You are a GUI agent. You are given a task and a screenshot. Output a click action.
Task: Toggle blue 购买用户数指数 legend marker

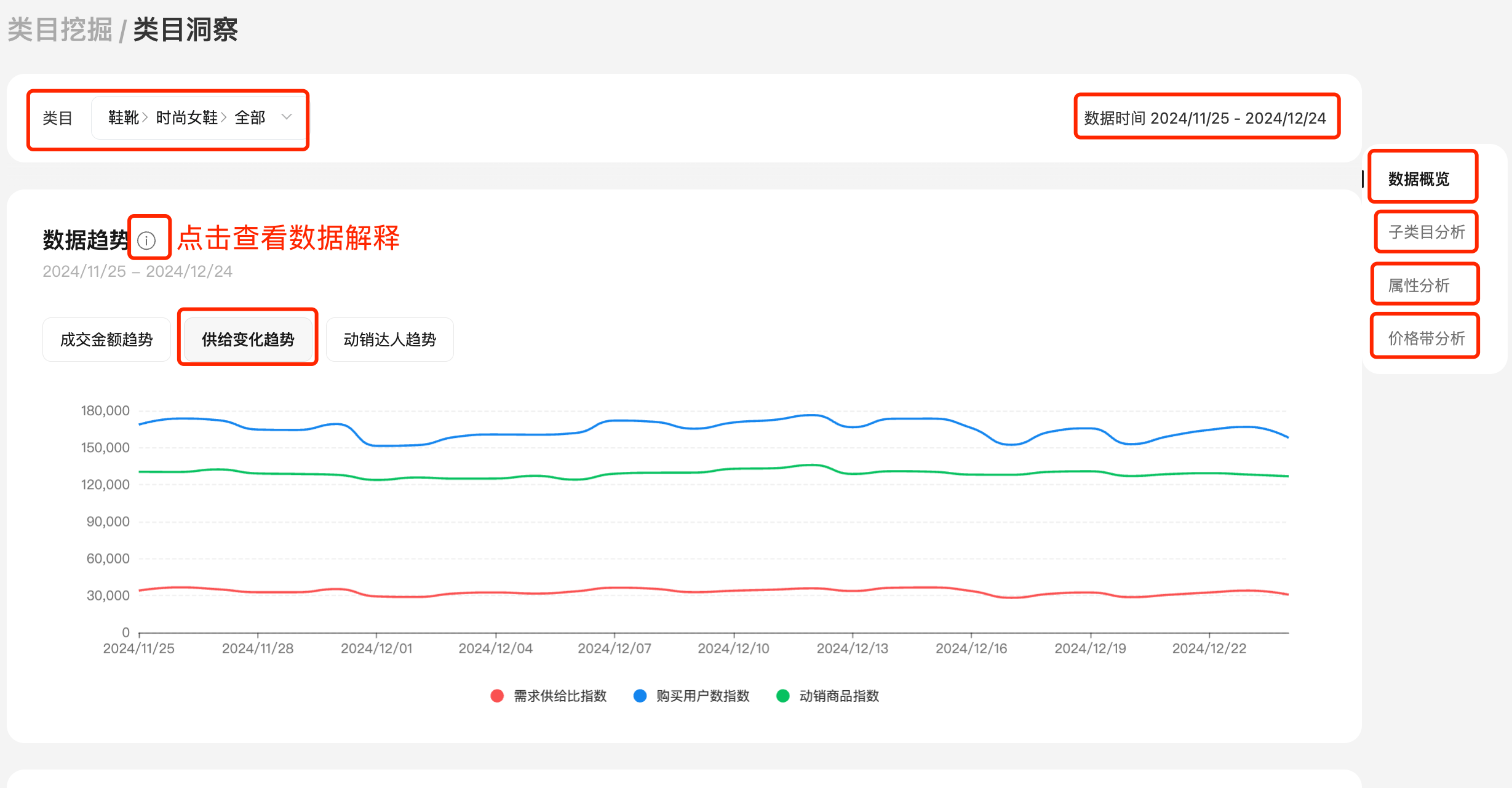(640, 696)
